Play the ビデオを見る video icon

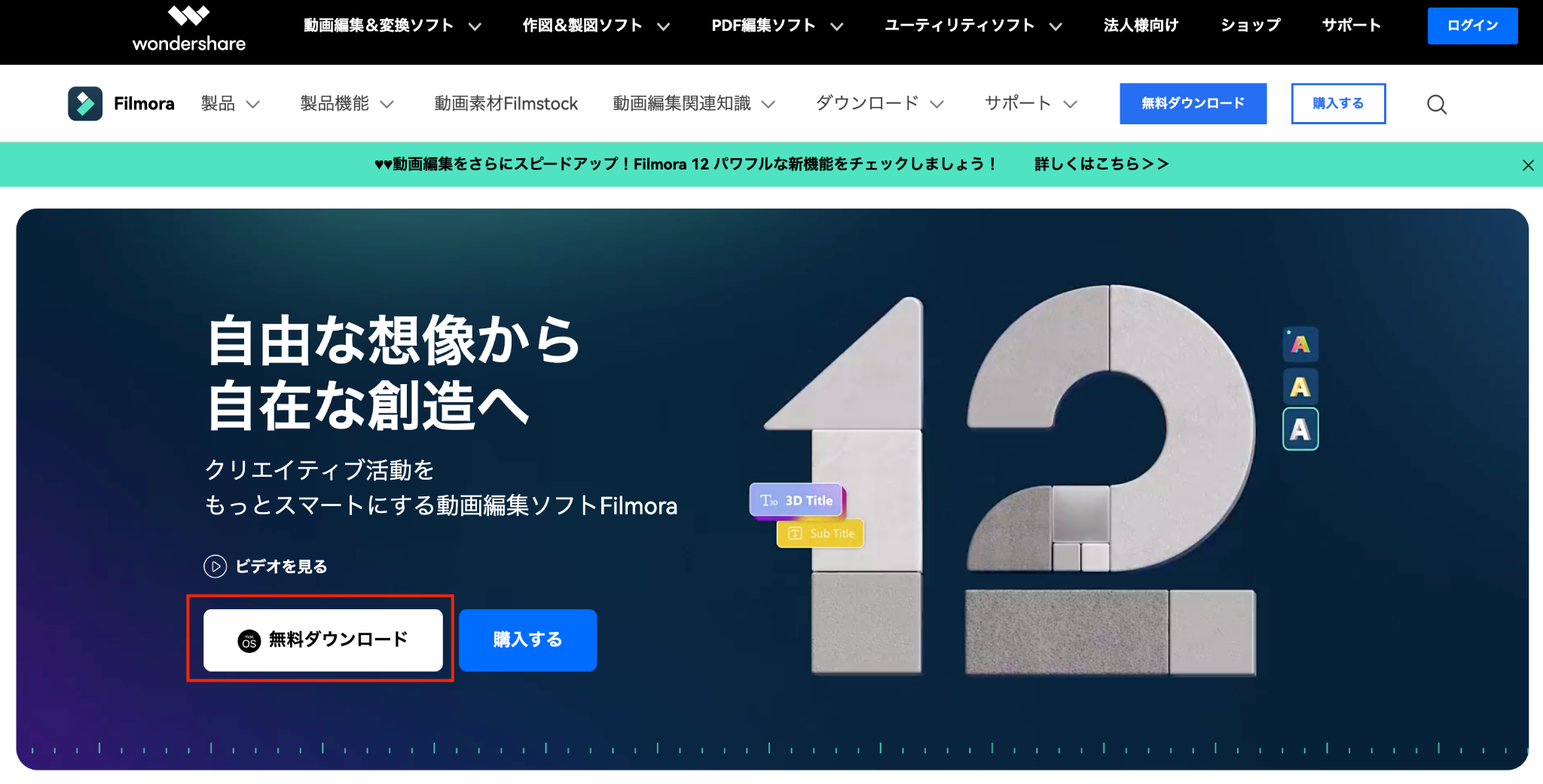tap(215, 566)
